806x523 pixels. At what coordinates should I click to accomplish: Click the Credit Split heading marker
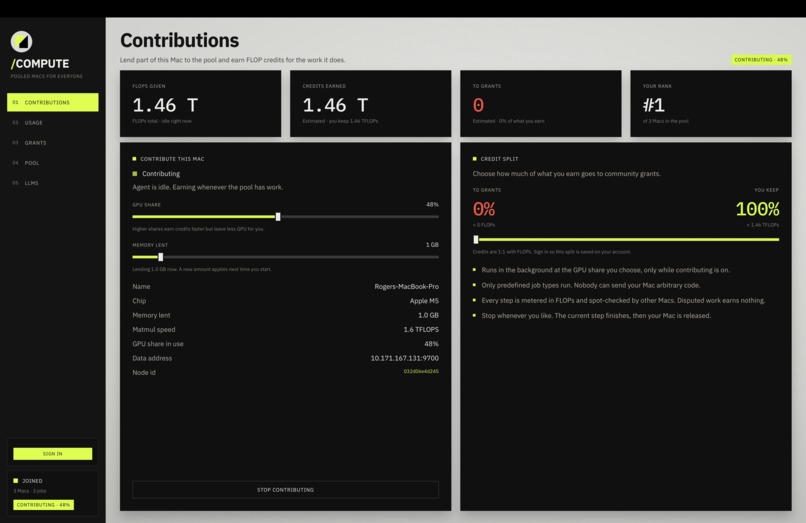click(x=474, y=159)
